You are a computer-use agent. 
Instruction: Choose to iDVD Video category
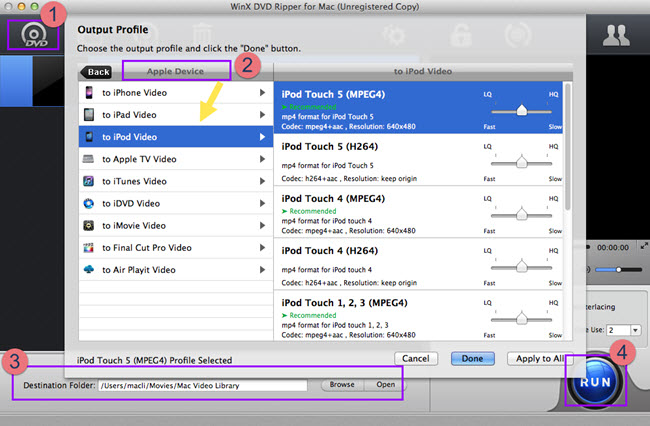(176, 203)
